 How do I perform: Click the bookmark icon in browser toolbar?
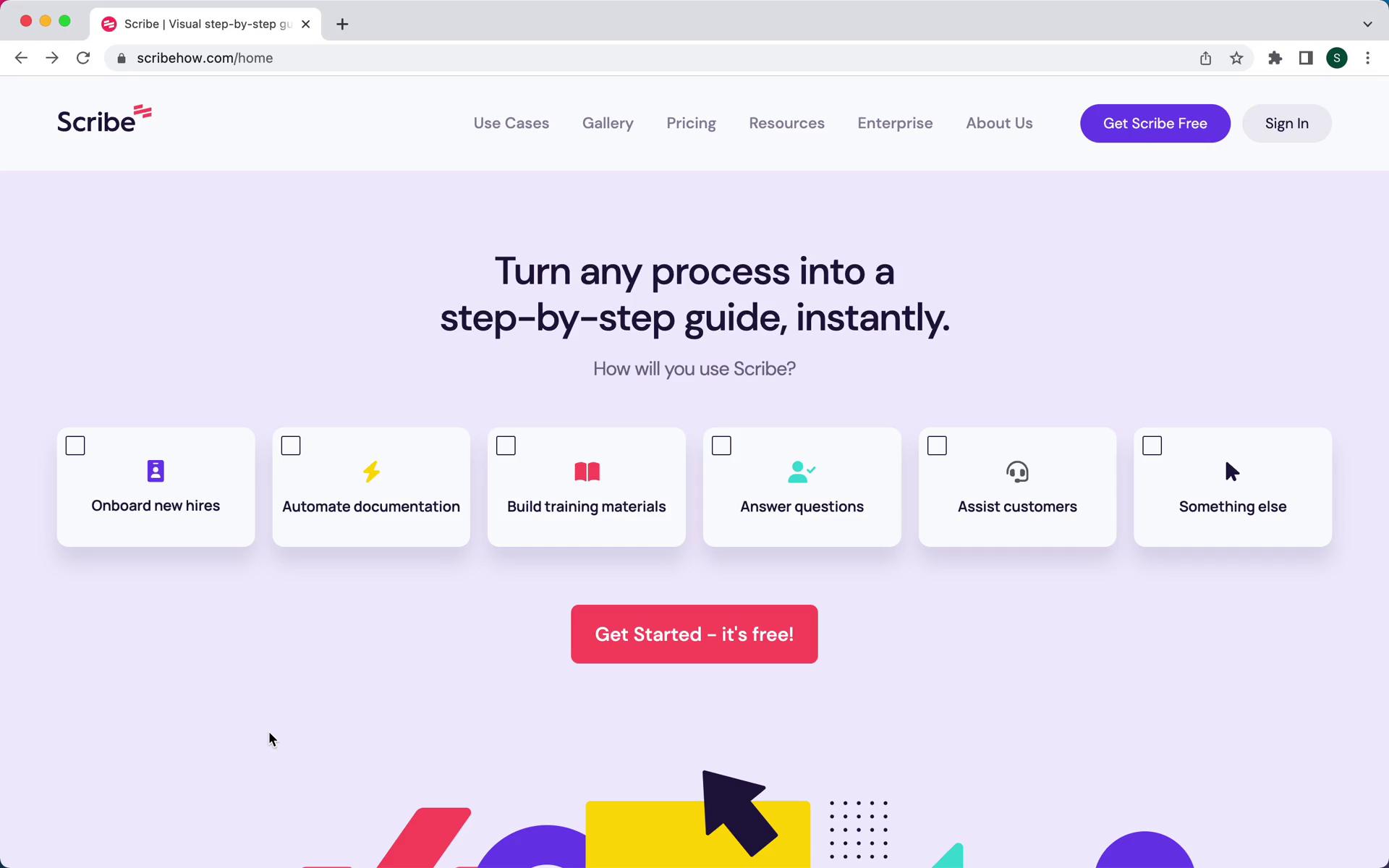(x=1237, y=58)
